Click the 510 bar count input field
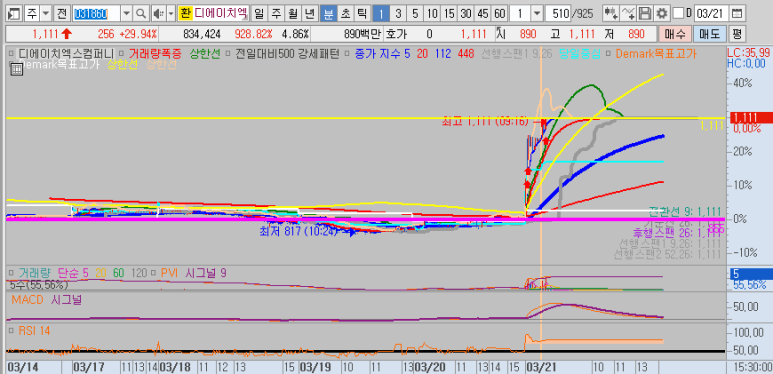 [557, 13]
